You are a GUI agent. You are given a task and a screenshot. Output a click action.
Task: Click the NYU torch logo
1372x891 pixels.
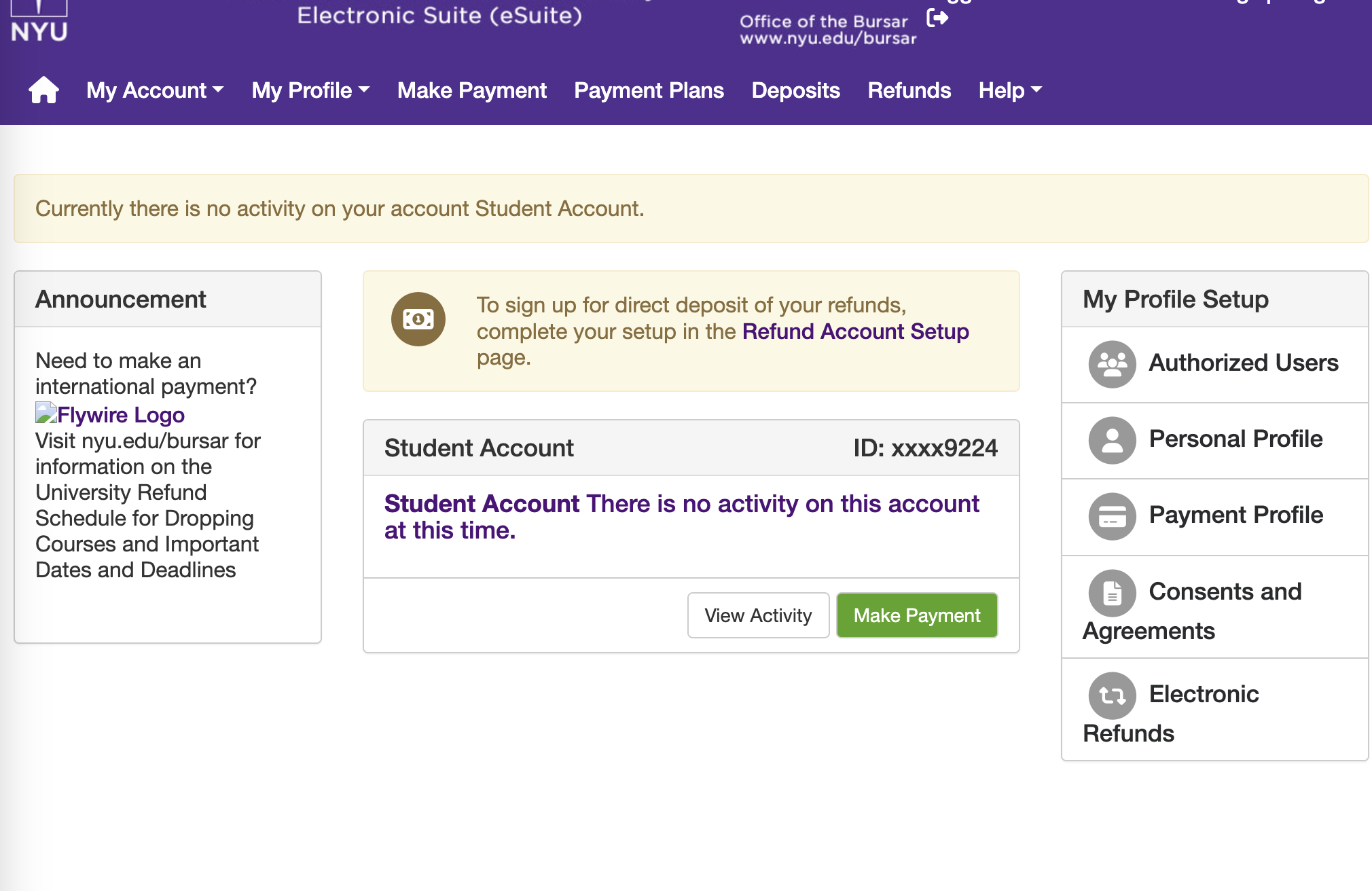[39, 20]
